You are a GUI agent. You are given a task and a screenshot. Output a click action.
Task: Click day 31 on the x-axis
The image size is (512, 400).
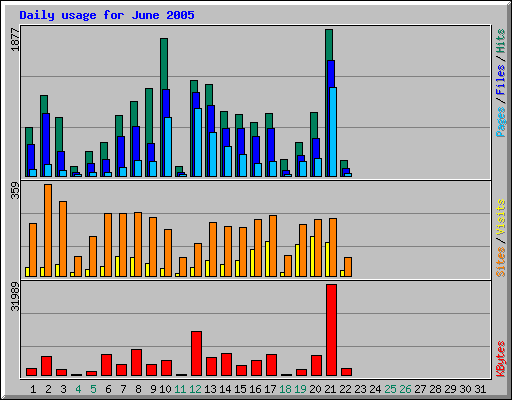click(x=480, y=389)
